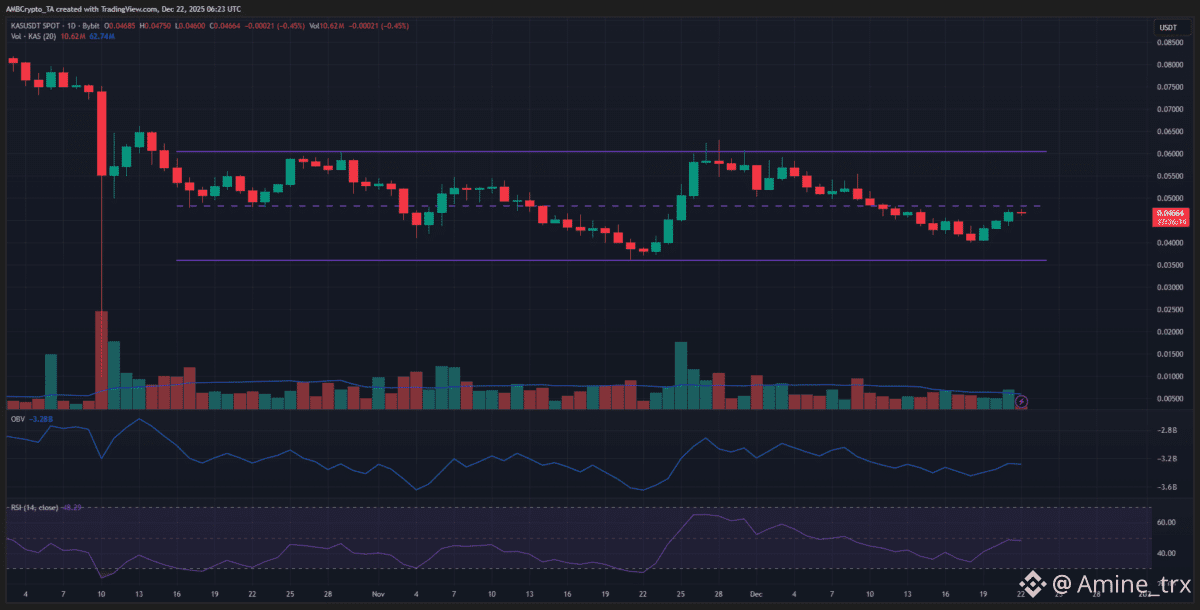Image resolution: width=1200 pixels, height=610 pixels.
Task: Select the OBV indicator legend label
Action: point(17,420)
